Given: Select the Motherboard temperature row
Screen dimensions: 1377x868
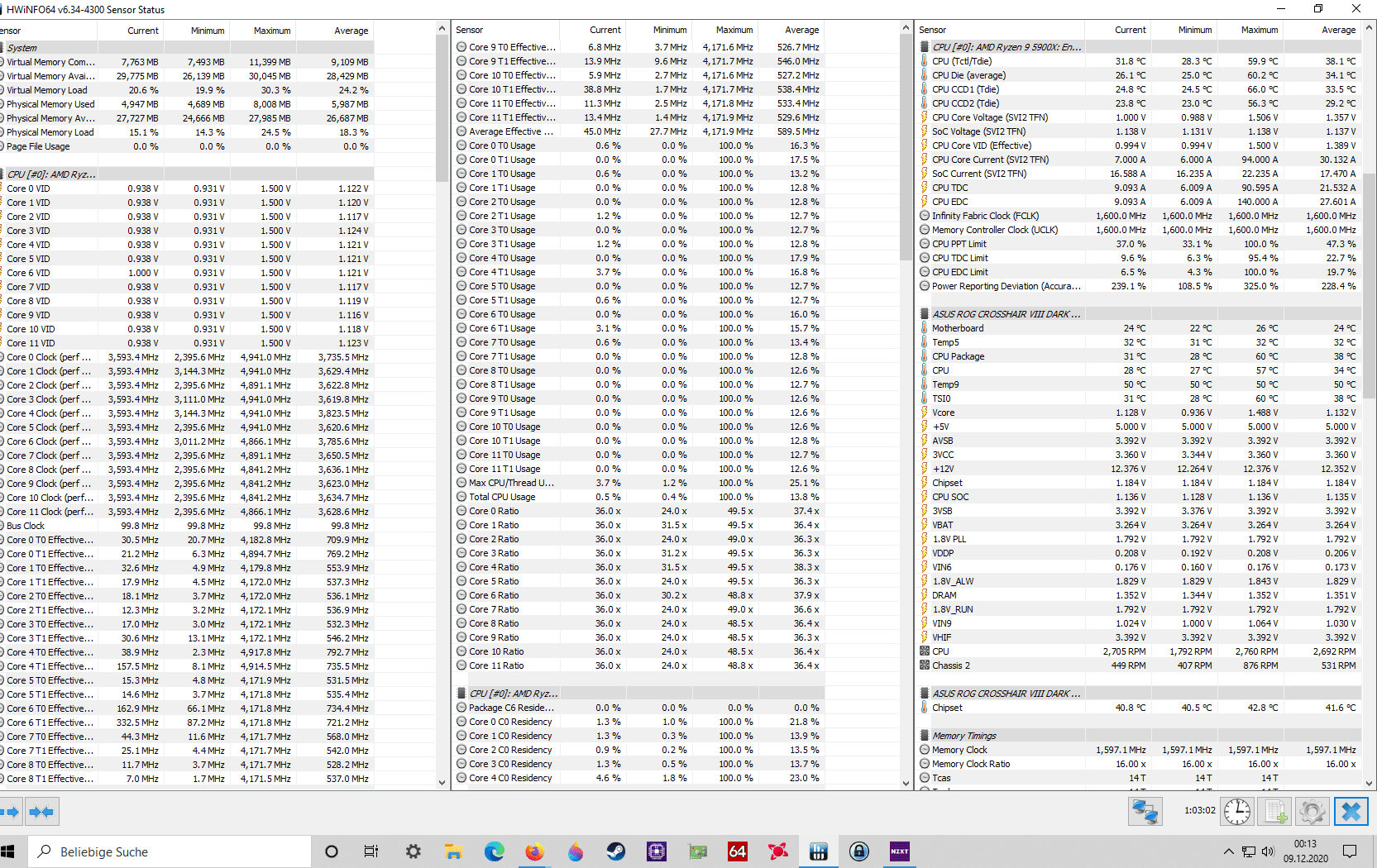Looking at the screenshot, I should (x=1140, y=328).
